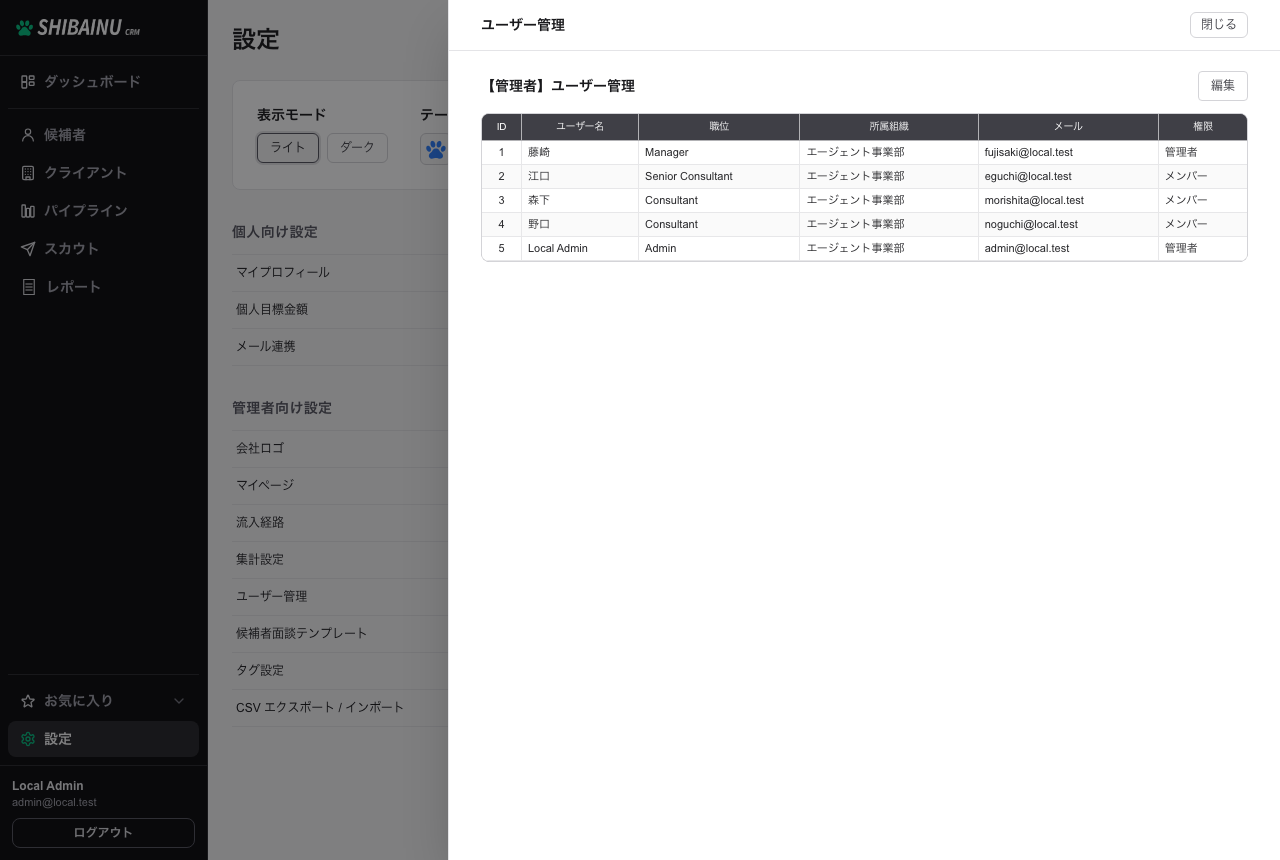Click the noguchi@local.test email cell
Viewport: 1280px width, 860px height.
1068,224
